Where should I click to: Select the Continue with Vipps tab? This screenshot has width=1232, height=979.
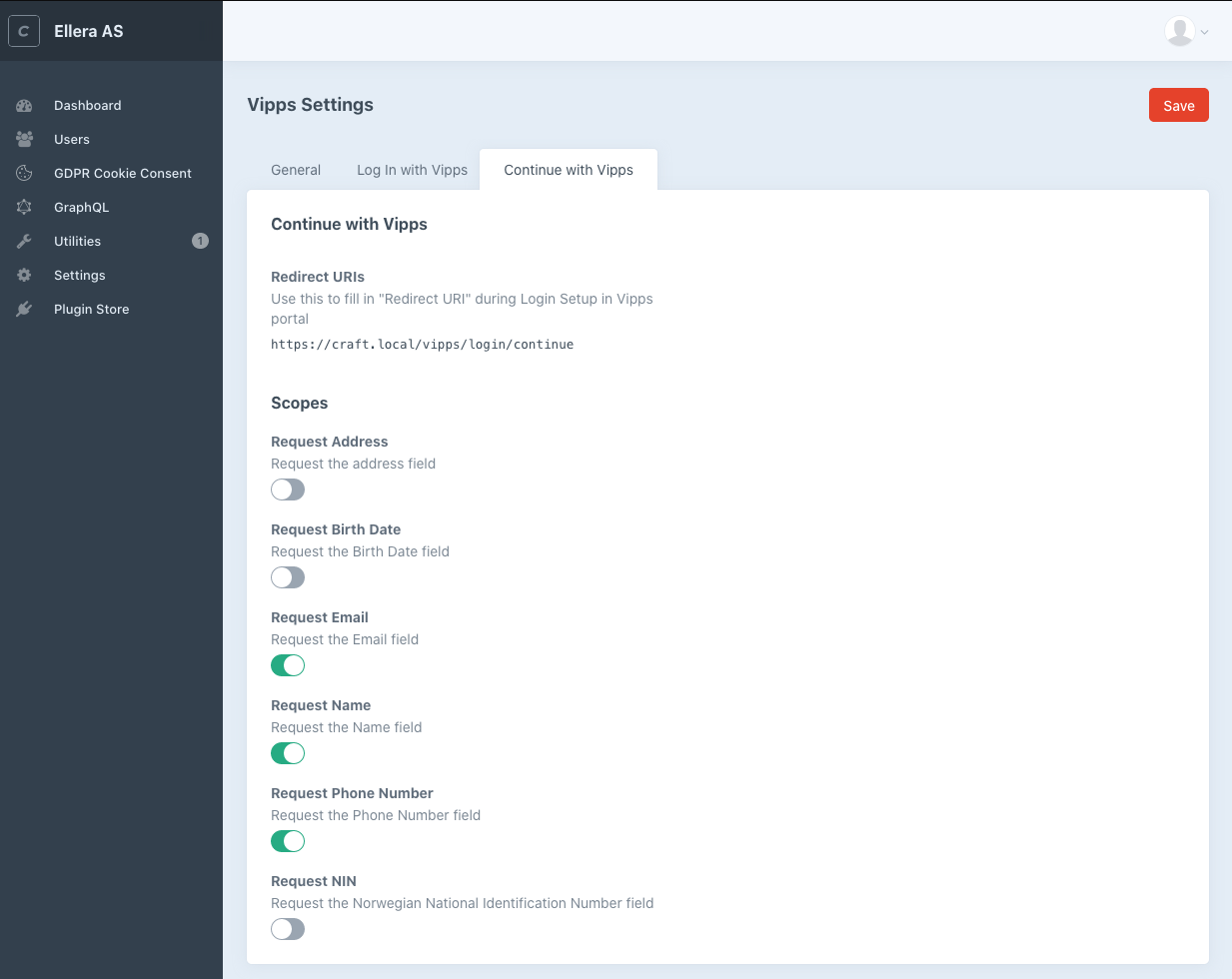click(569, 170)
